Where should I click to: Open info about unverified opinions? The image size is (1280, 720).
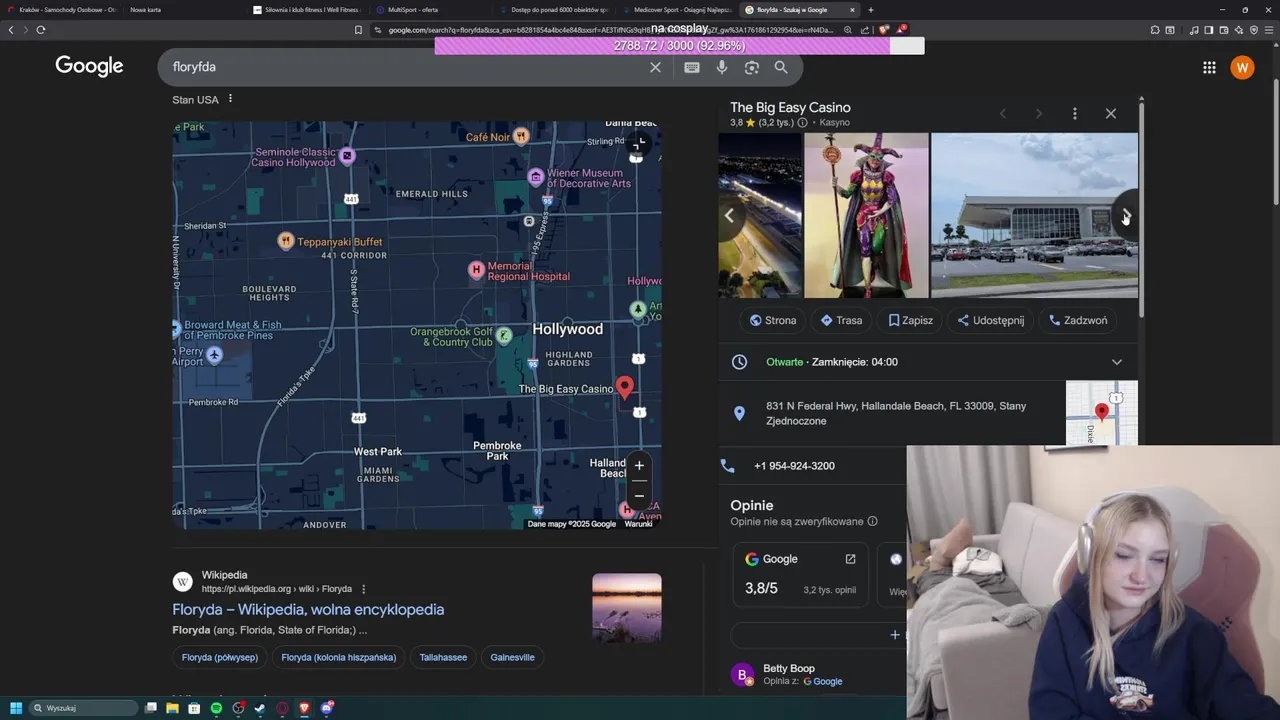click(872, 521)
